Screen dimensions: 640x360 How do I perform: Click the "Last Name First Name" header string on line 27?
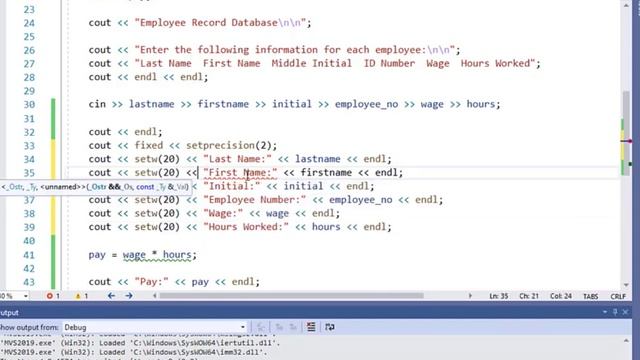point(335,64)
